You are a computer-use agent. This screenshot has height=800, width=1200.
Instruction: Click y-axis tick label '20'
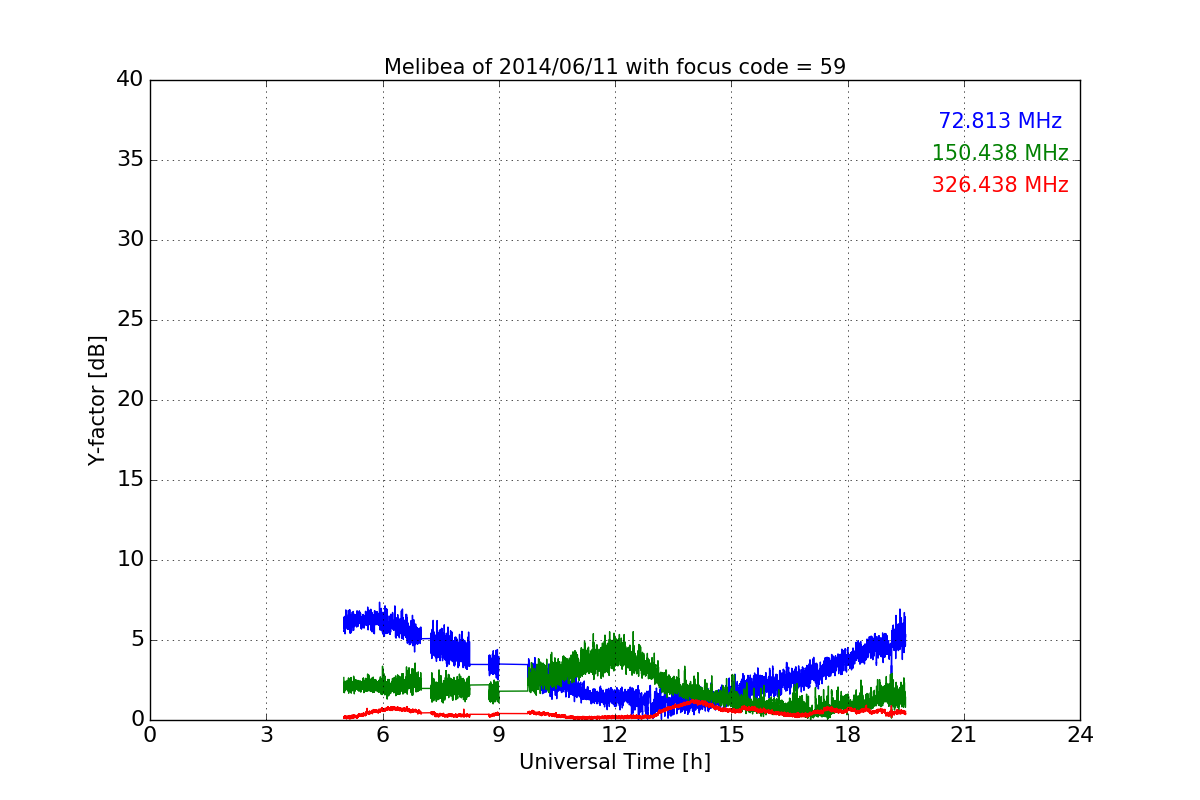(x=130, y=400)
